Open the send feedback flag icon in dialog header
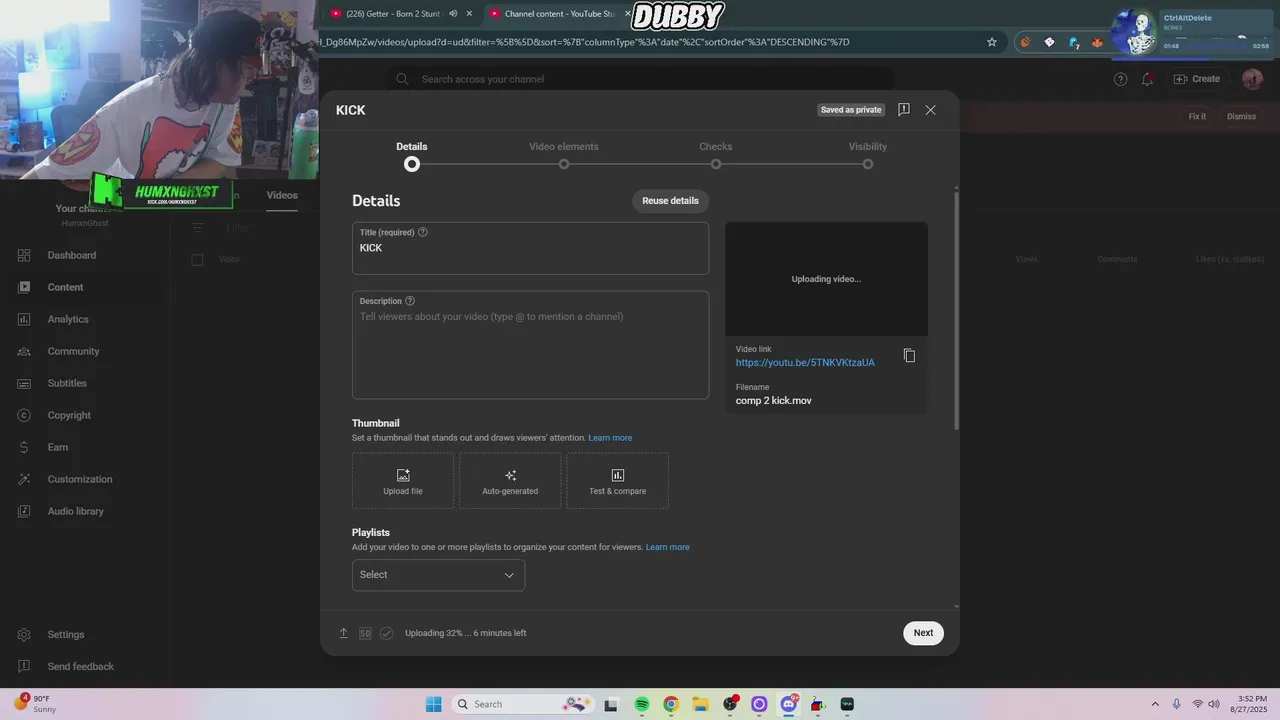Viewport: 1280px width, 720px height. coord(904,110)
